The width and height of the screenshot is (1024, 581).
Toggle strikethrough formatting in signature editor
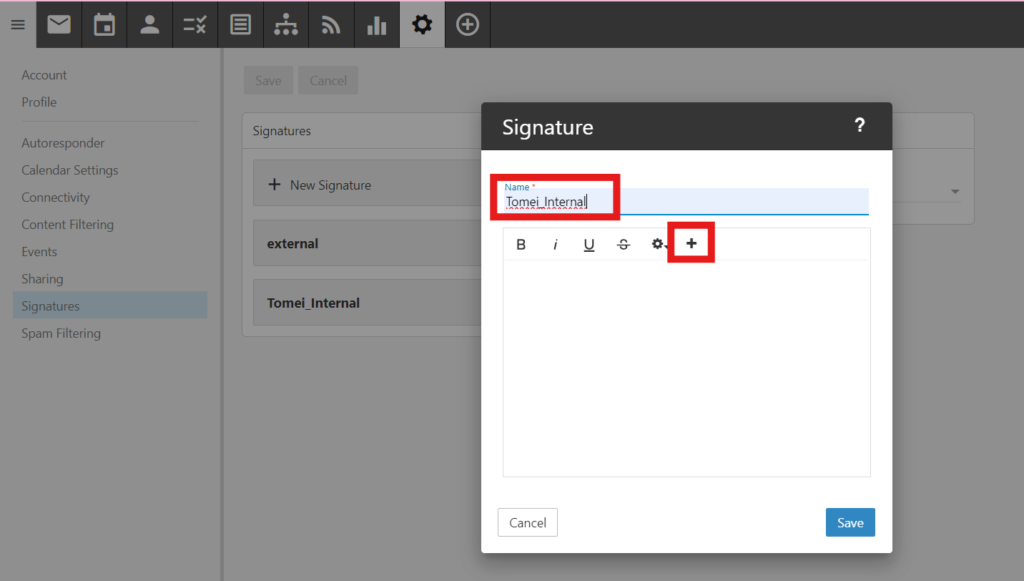(x=623, y=244)
